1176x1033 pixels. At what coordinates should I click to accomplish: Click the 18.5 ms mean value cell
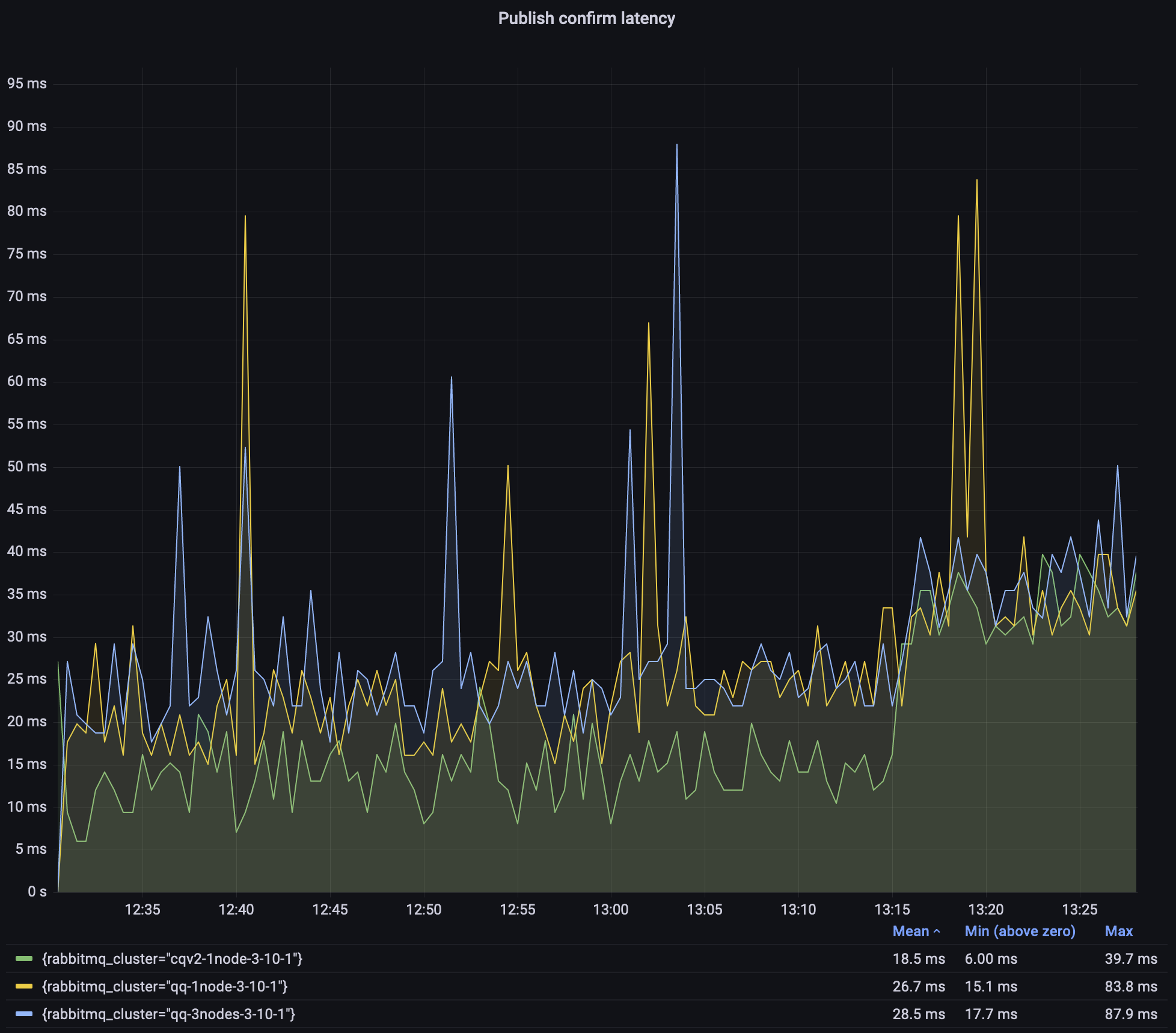click(x=918, y=958)
